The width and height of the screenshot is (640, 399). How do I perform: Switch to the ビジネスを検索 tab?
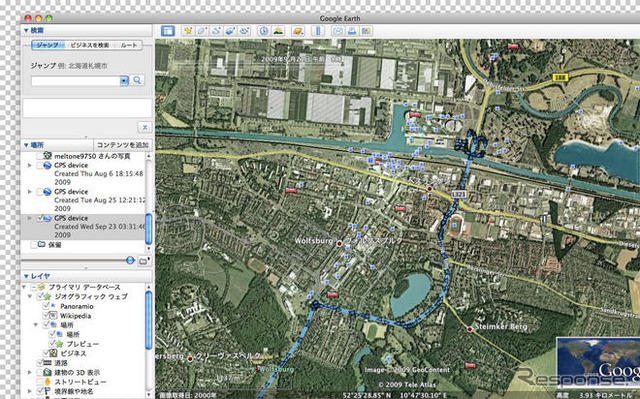(90, 45)
